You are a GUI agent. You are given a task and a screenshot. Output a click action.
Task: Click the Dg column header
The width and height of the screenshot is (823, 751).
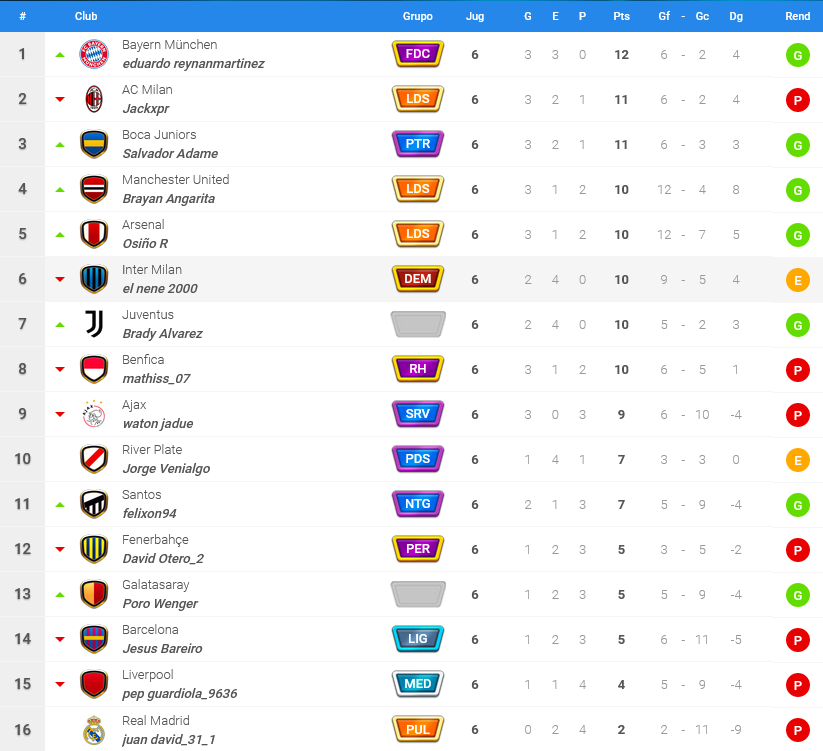click(736, 16)
